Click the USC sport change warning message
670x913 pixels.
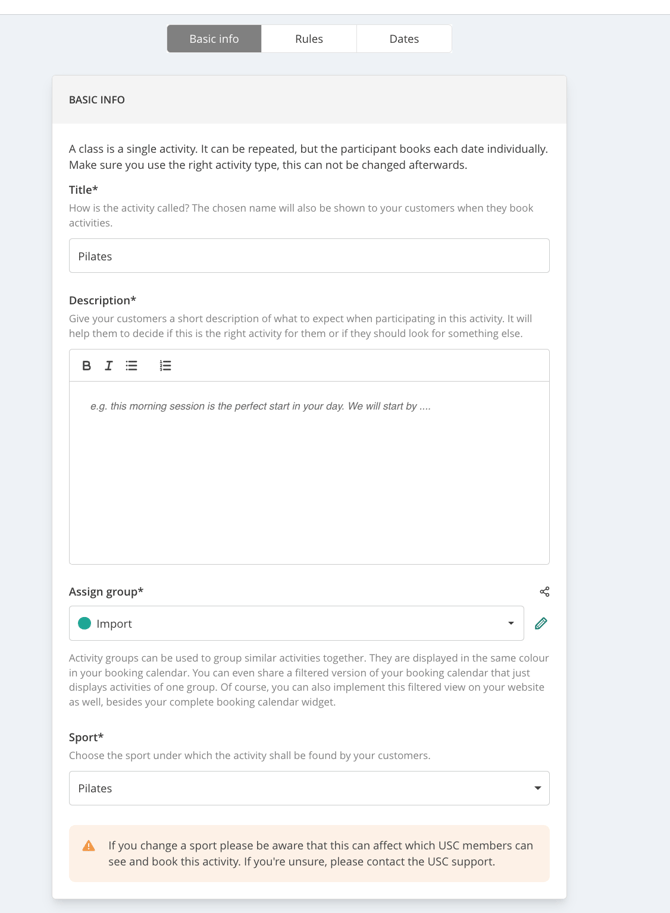tap(320, 853)
